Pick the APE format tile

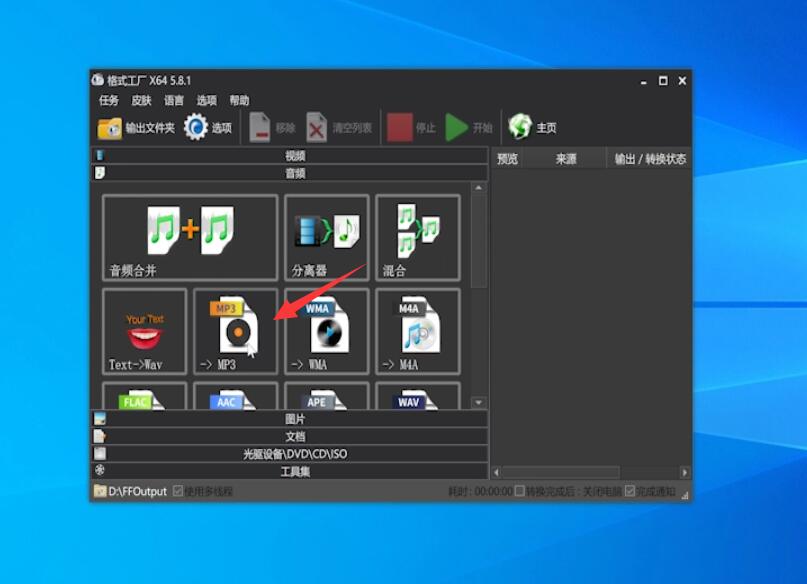[x=327, y=396]
